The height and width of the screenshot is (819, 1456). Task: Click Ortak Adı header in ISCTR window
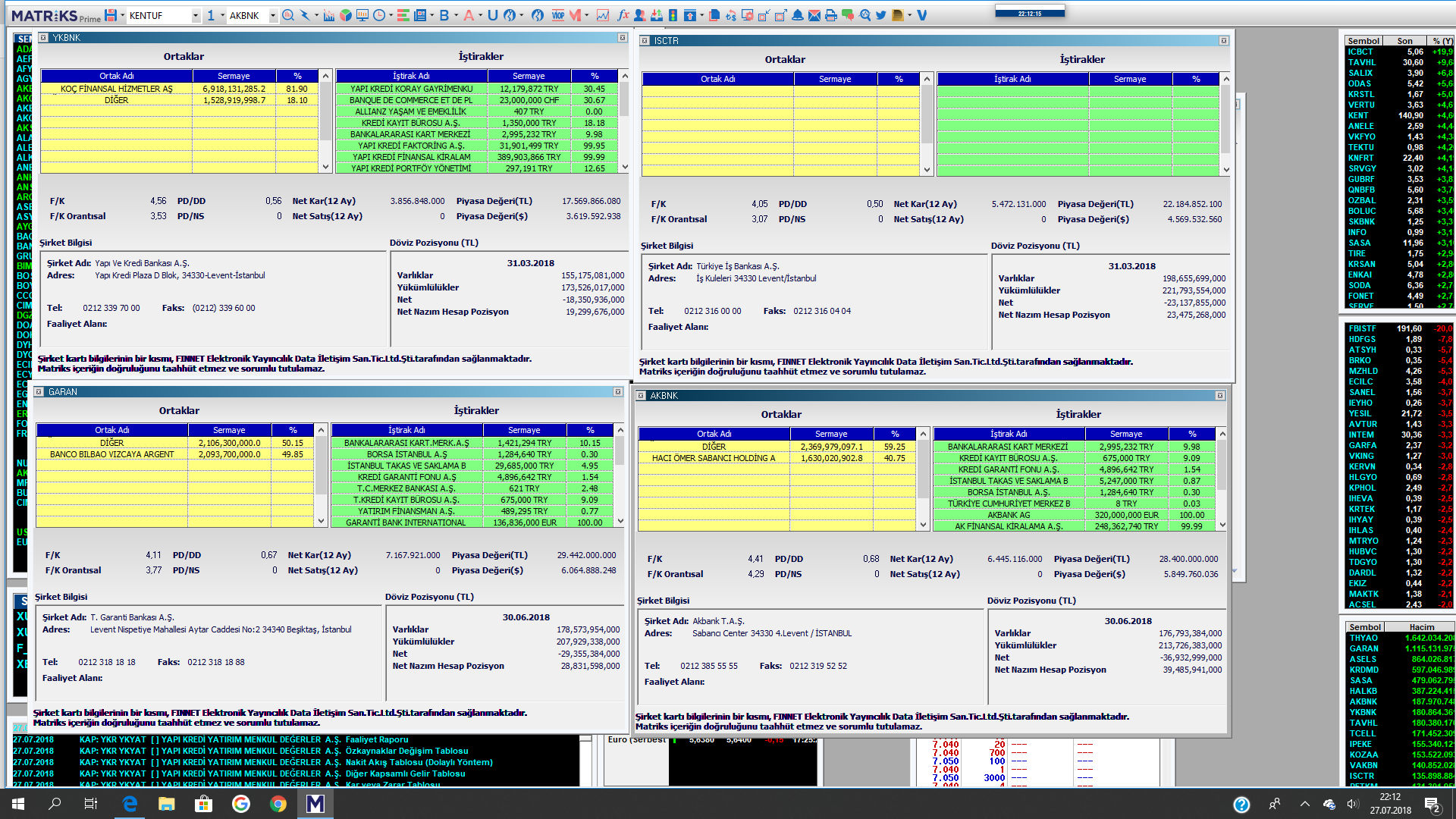[x=717, y=79]
